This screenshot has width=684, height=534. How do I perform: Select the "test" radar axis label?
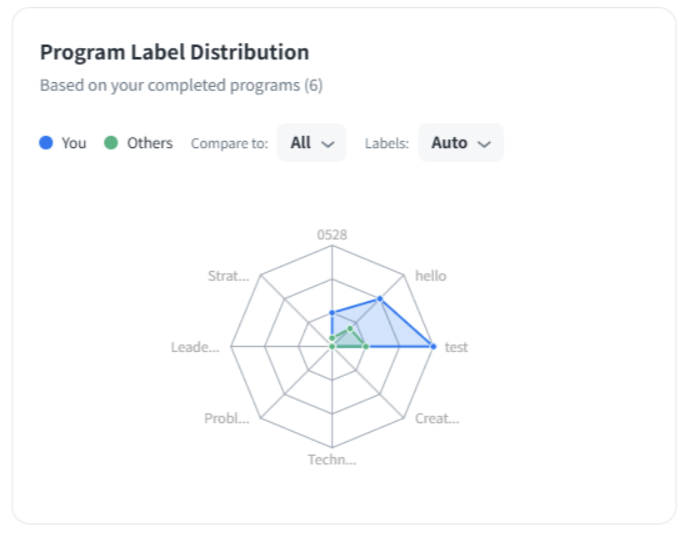pos(456,347)
